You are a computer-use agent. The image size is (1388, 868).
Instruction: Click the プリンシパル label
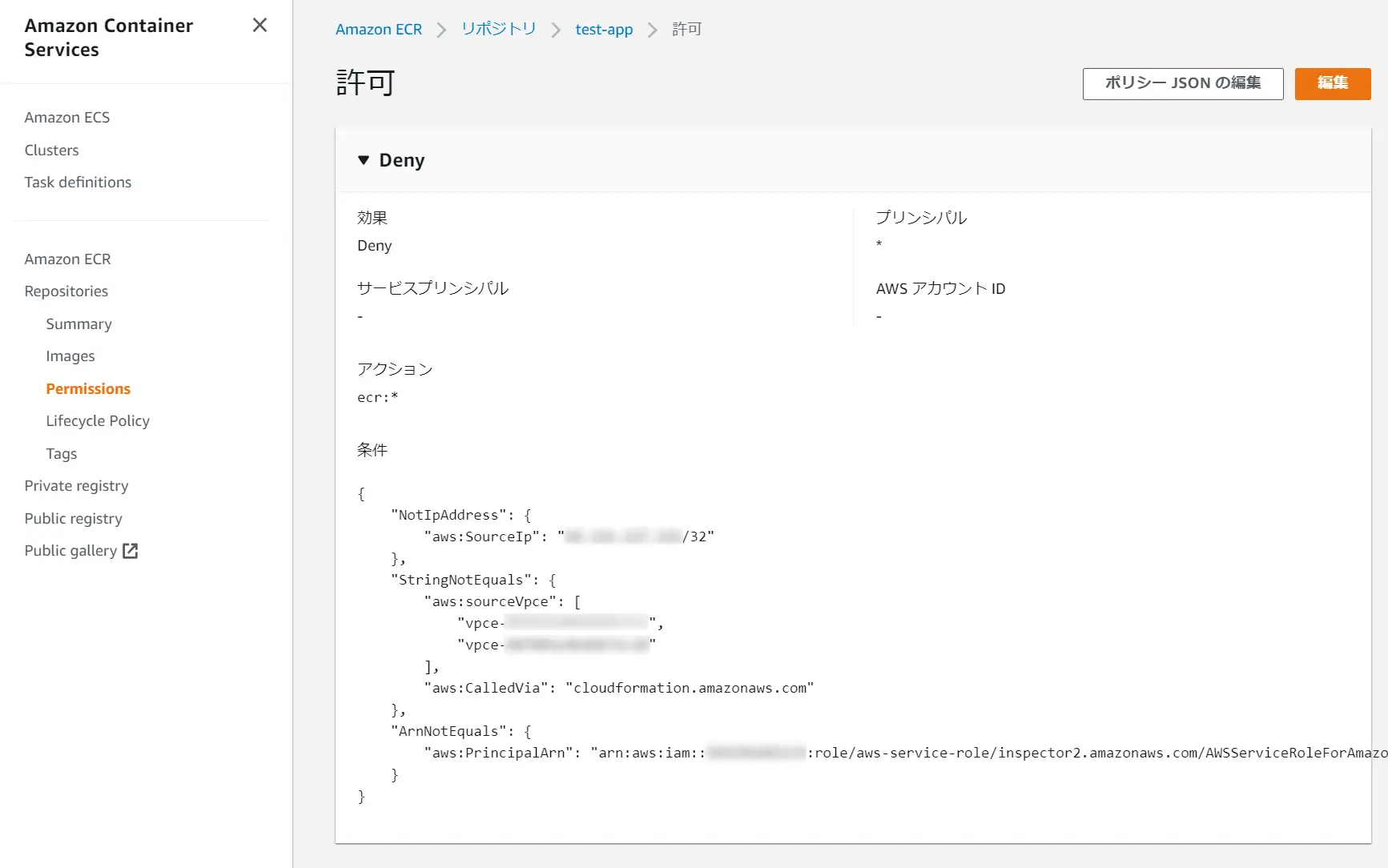point(921,218)
